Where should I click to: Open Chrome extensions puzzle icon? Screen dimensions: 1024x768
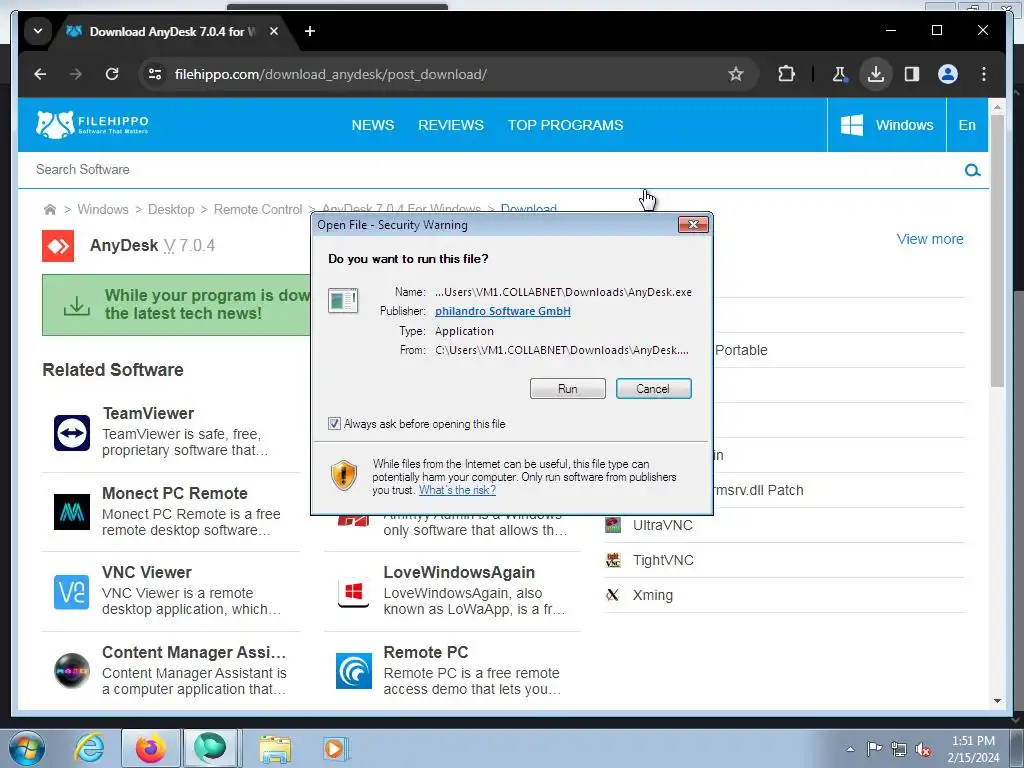point(787,74)
